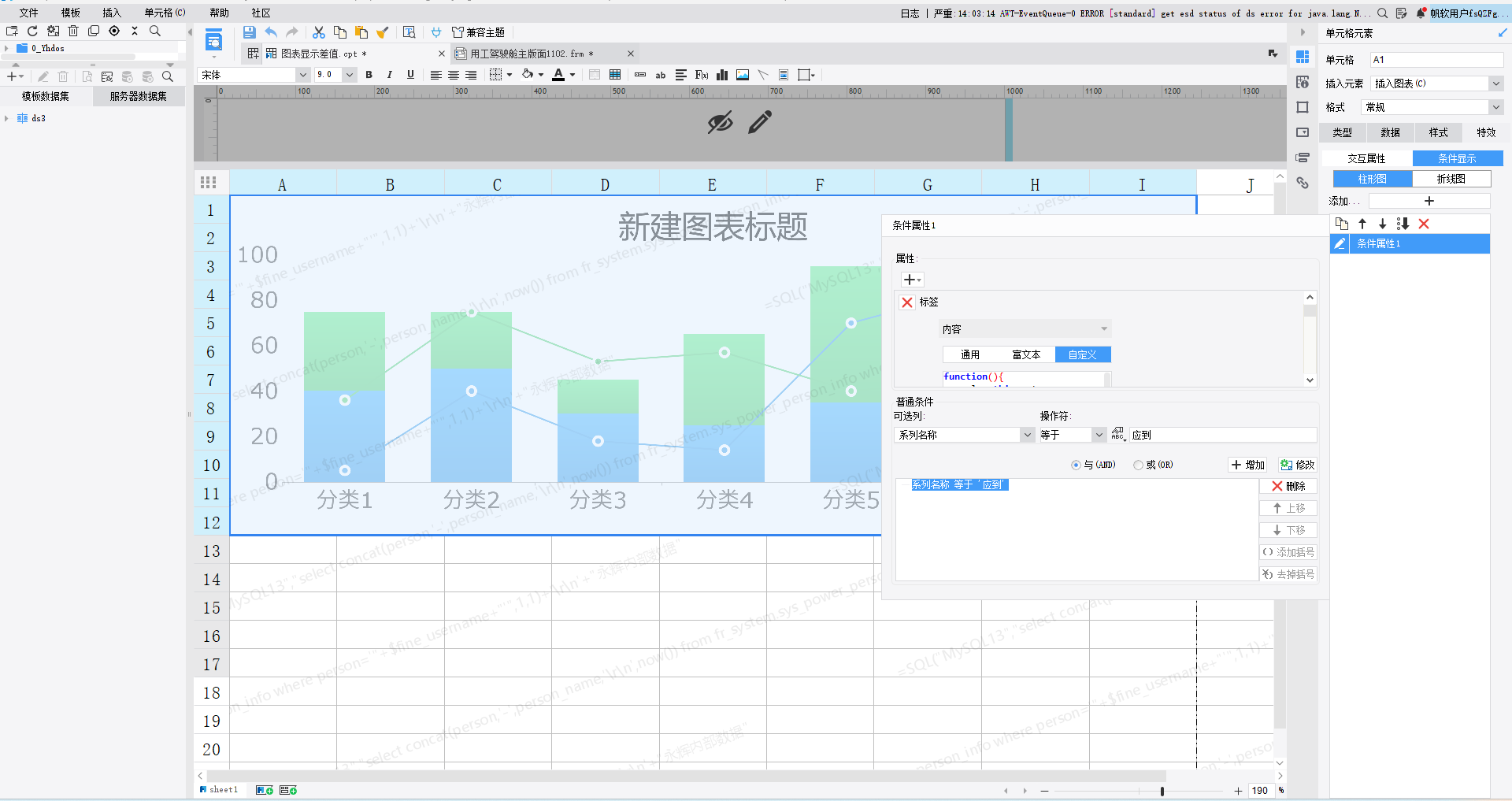Click the Sort icon in the condition list toolbar
Image resolution: width=1512 pixels, height=801 pixels.
[1403, 224]
